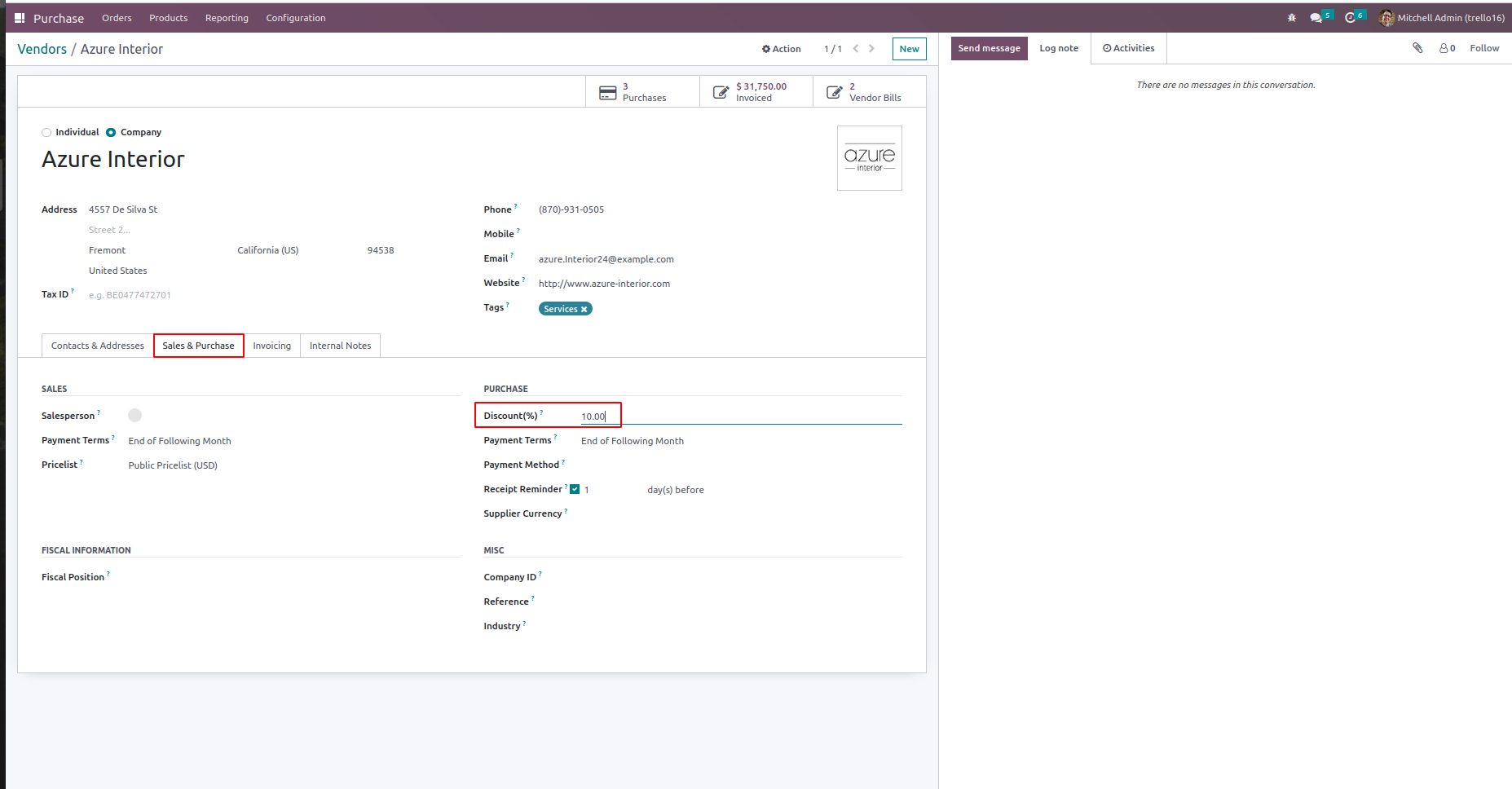Open the apps grid home menu icon
This screenshot has height=789, width=1512.
point(20,18)
